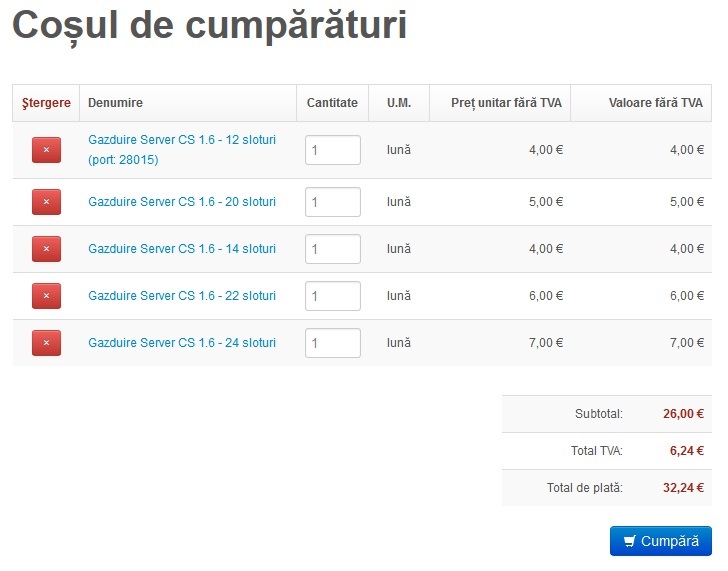Click the Total de plată value 32,24 €
Image resolution: width=728 pixels, height=571 pixels.
[683, 488]
